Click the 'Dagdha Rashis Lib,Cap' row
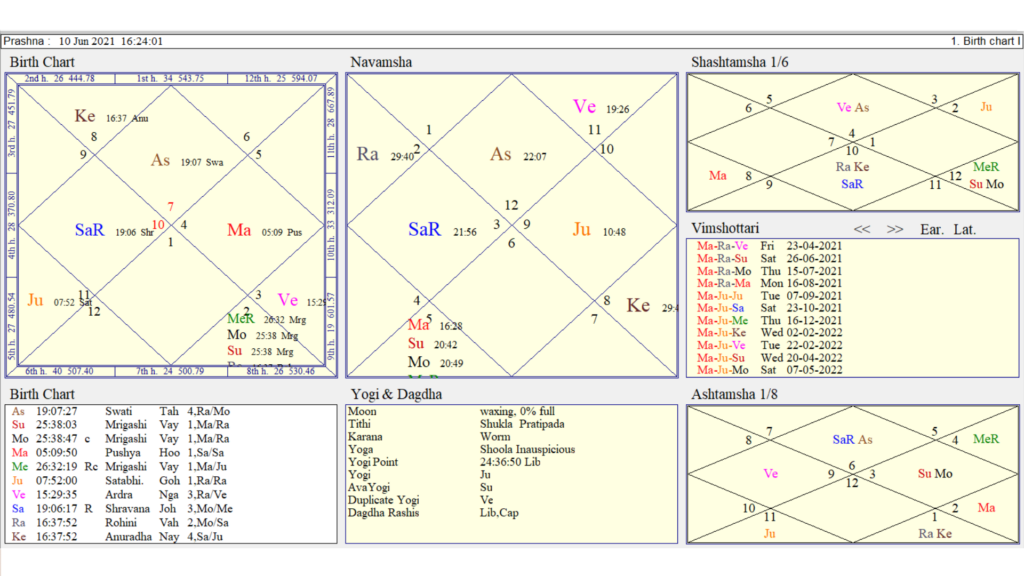1024x576 pixels. coord(433,513)
